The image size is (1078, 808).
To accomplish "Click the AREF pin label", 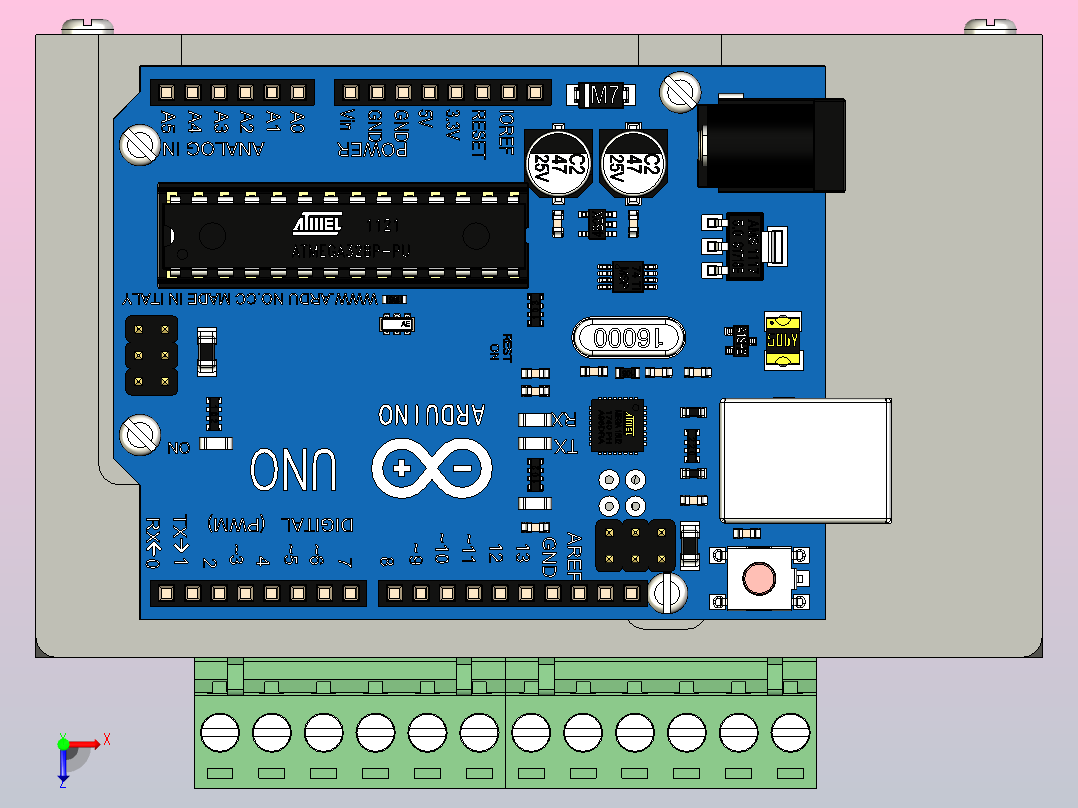I will (574, 555).
